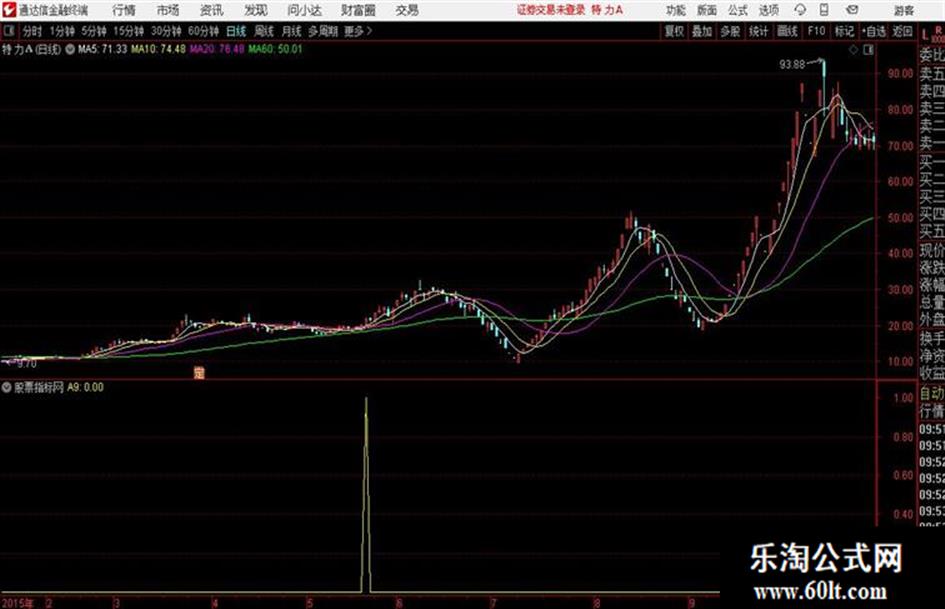
Task: Open the mail envelope icon
Action: click(x=852, y=10)
